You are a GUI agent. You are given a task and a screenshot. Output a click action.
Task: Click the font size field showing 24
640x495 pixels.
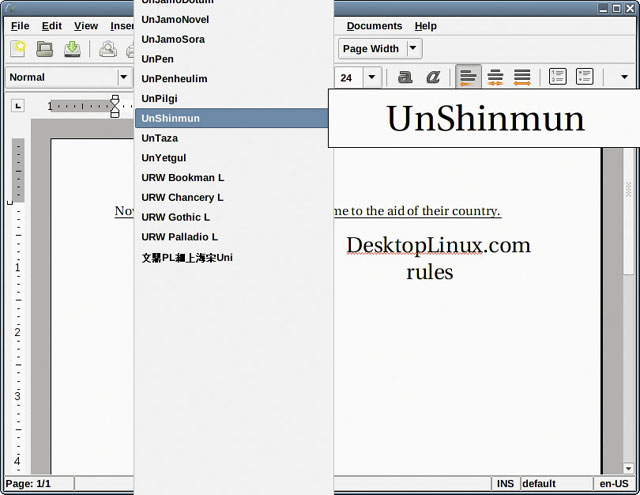(349, 78)
